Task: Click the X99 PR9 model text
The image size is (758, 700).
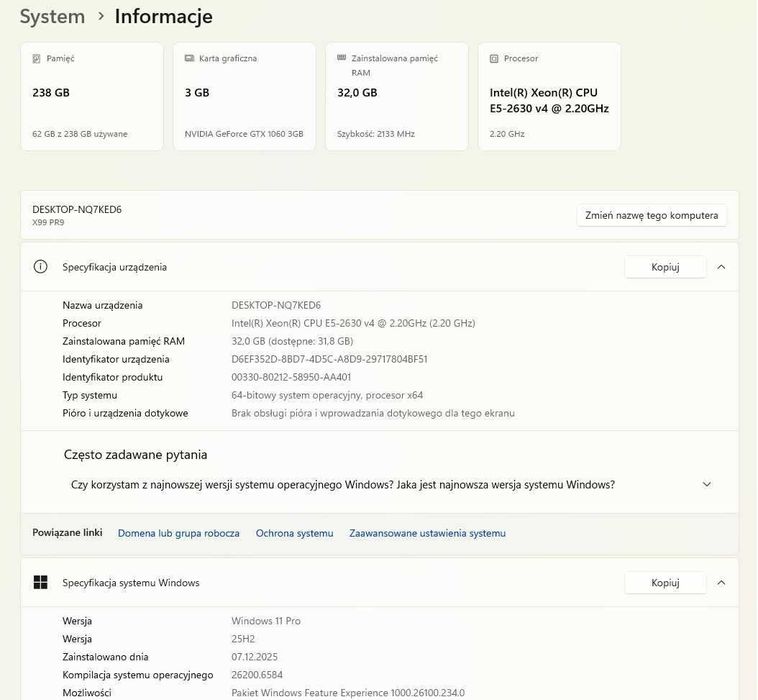Action: (x=48, y=223)
